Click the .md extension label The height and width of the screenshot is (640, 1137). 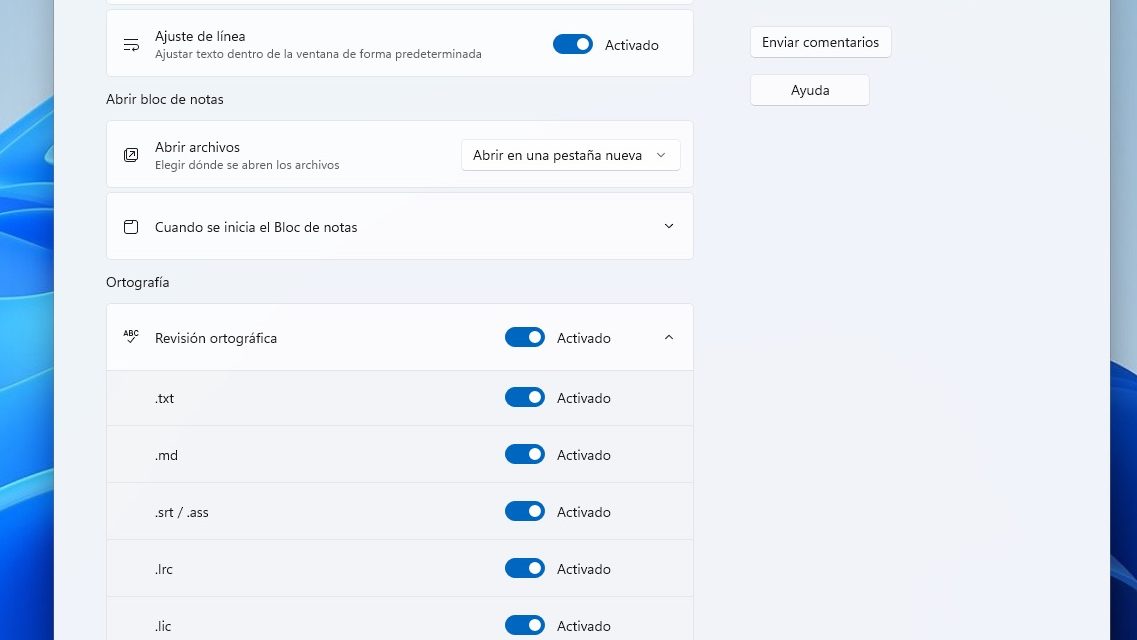click(166, 455)
